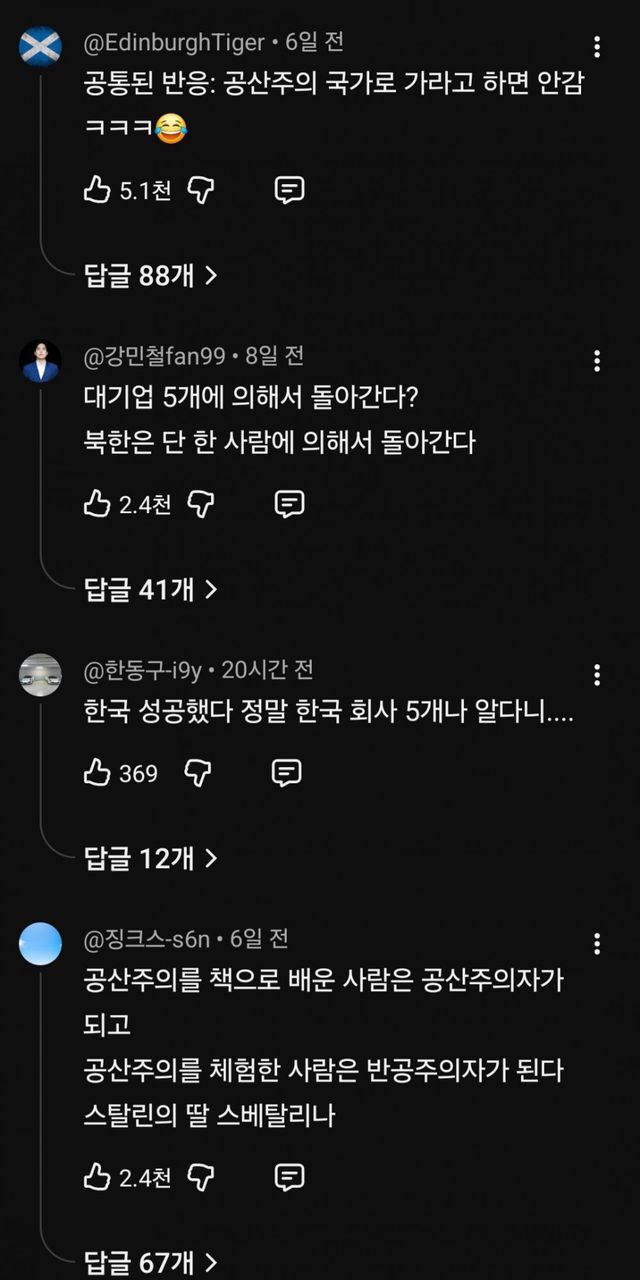The width and height of the screenshot is (640, 1280).
Task: Tap the @강민철fan99 profile avatar
Action: (40, 361)
